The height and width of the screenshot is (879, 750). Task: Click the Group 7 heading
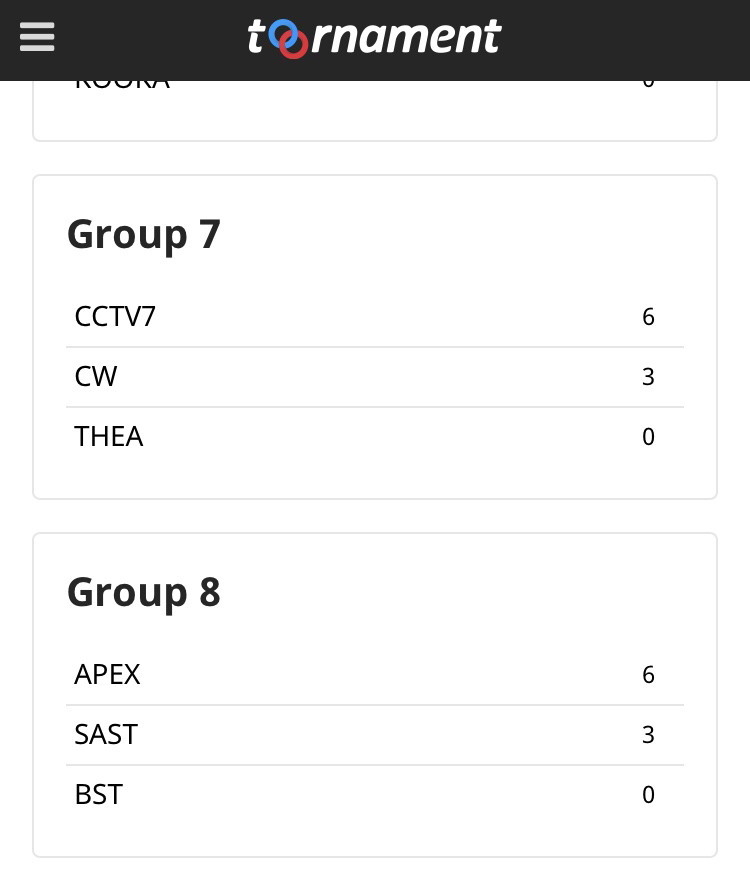144,234
